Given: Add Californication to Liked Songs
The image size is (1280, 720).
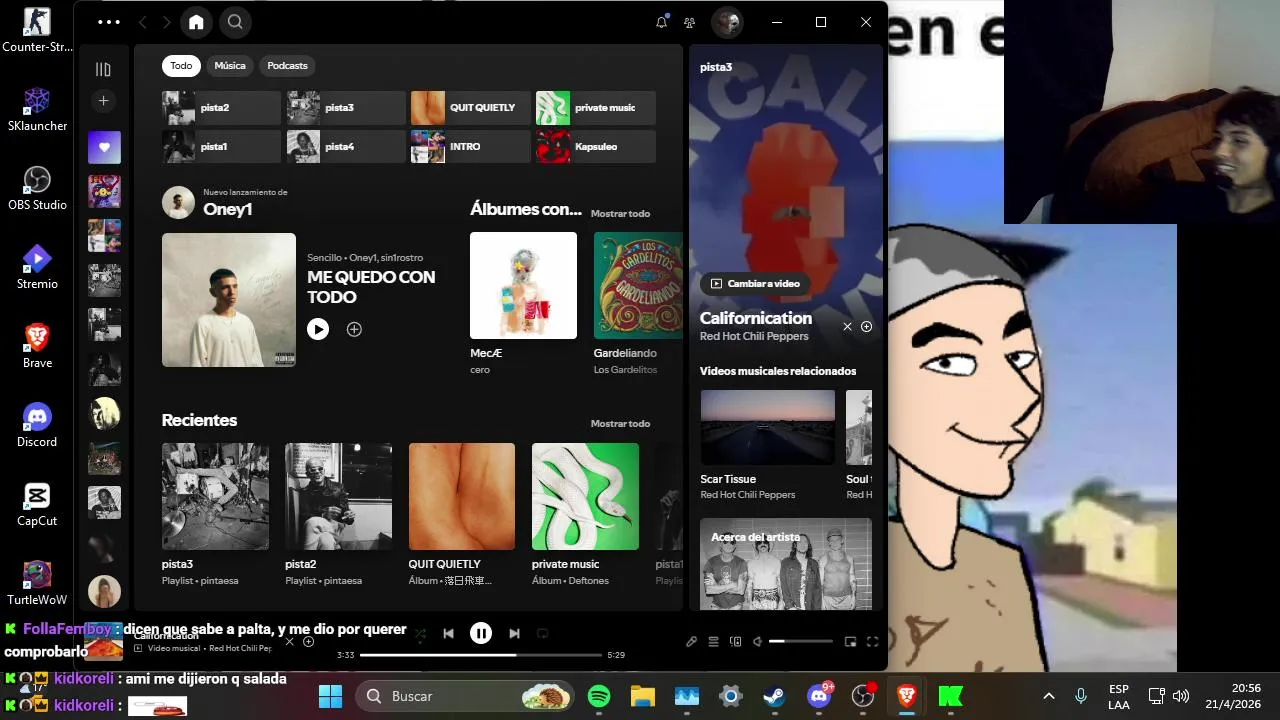Looking at the screenshot, I should (x=867, y=327).
